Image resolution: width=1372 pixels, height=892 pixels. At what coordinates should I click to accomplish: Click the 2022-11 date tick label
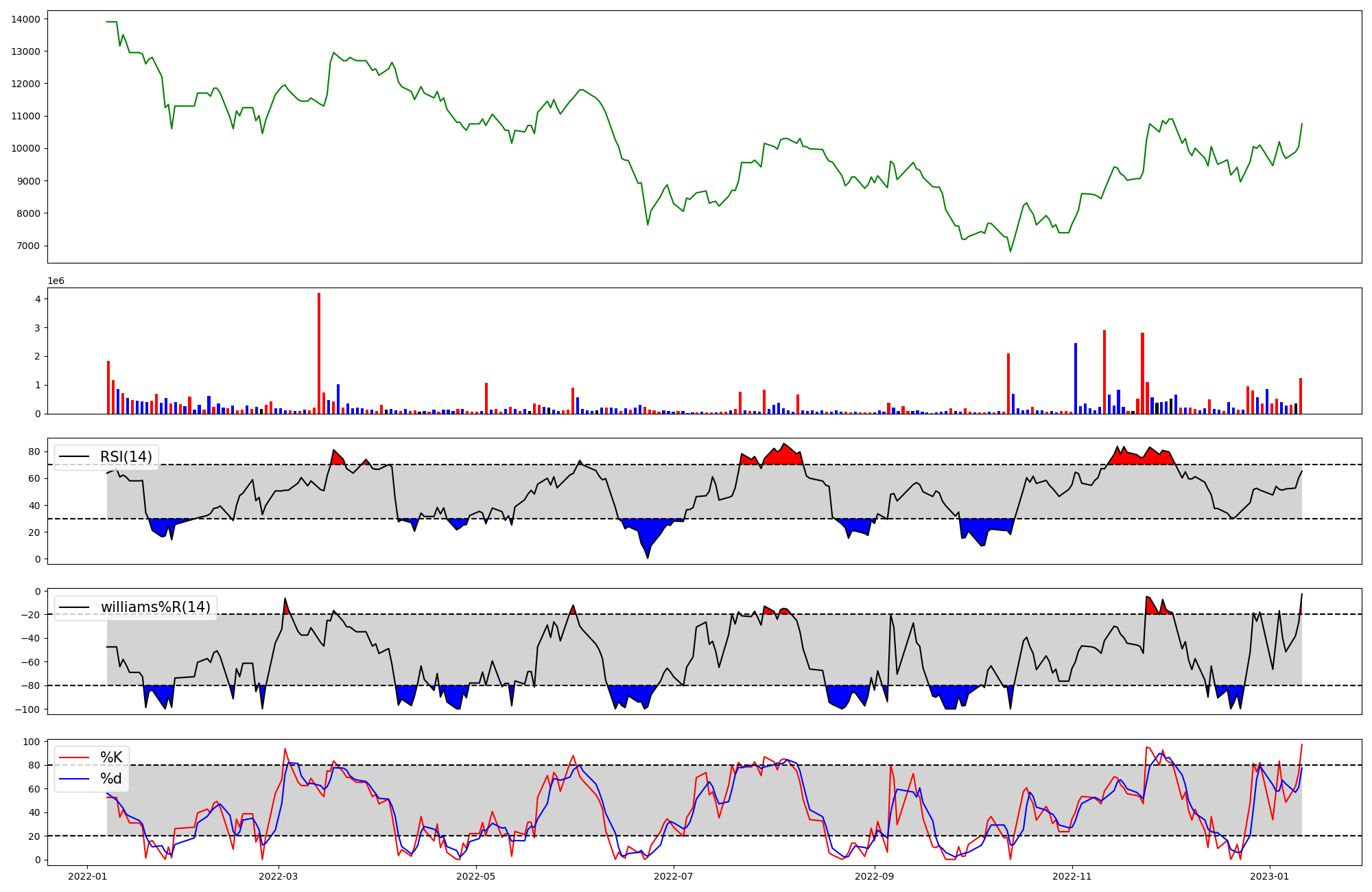[x=1072, y=876]
